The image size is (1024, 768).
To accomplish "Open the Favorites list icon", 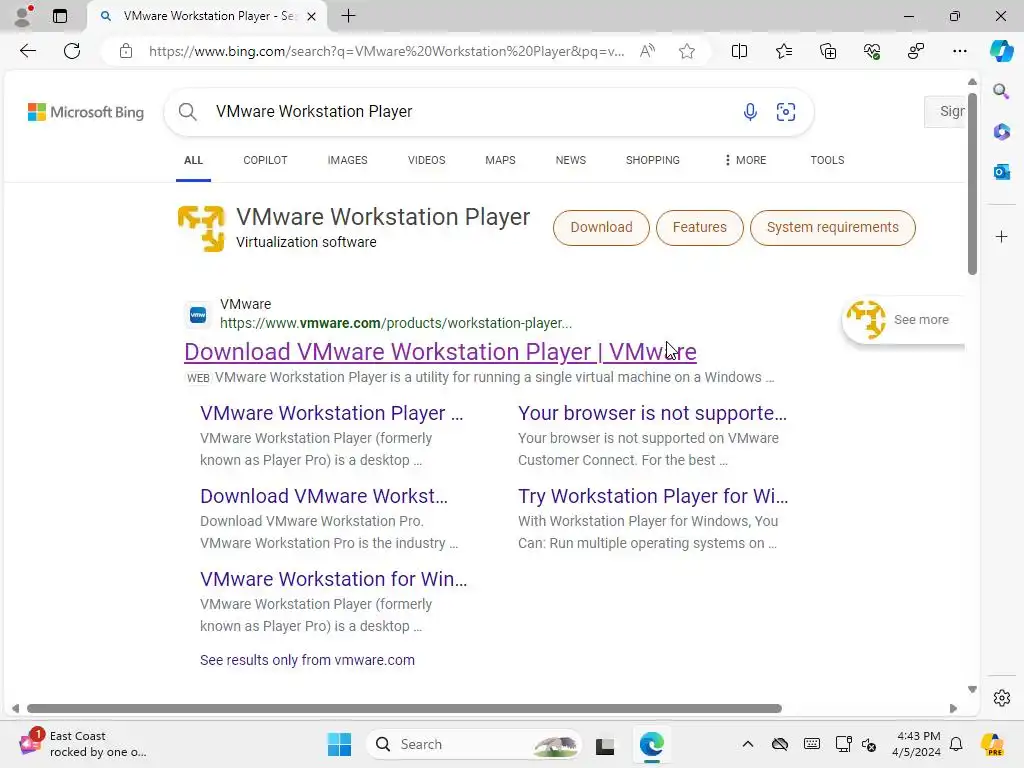I will point(784,51).
